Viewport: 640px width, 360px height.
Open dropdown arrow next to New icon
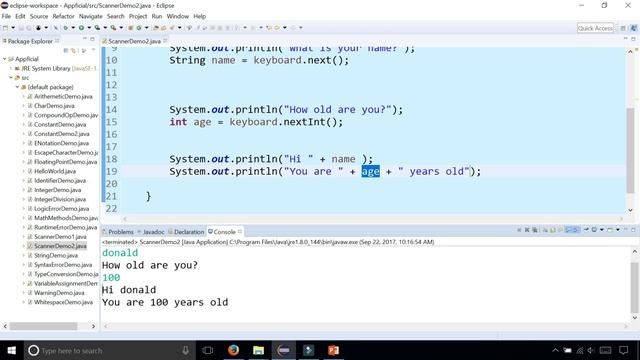coord(13,28)
